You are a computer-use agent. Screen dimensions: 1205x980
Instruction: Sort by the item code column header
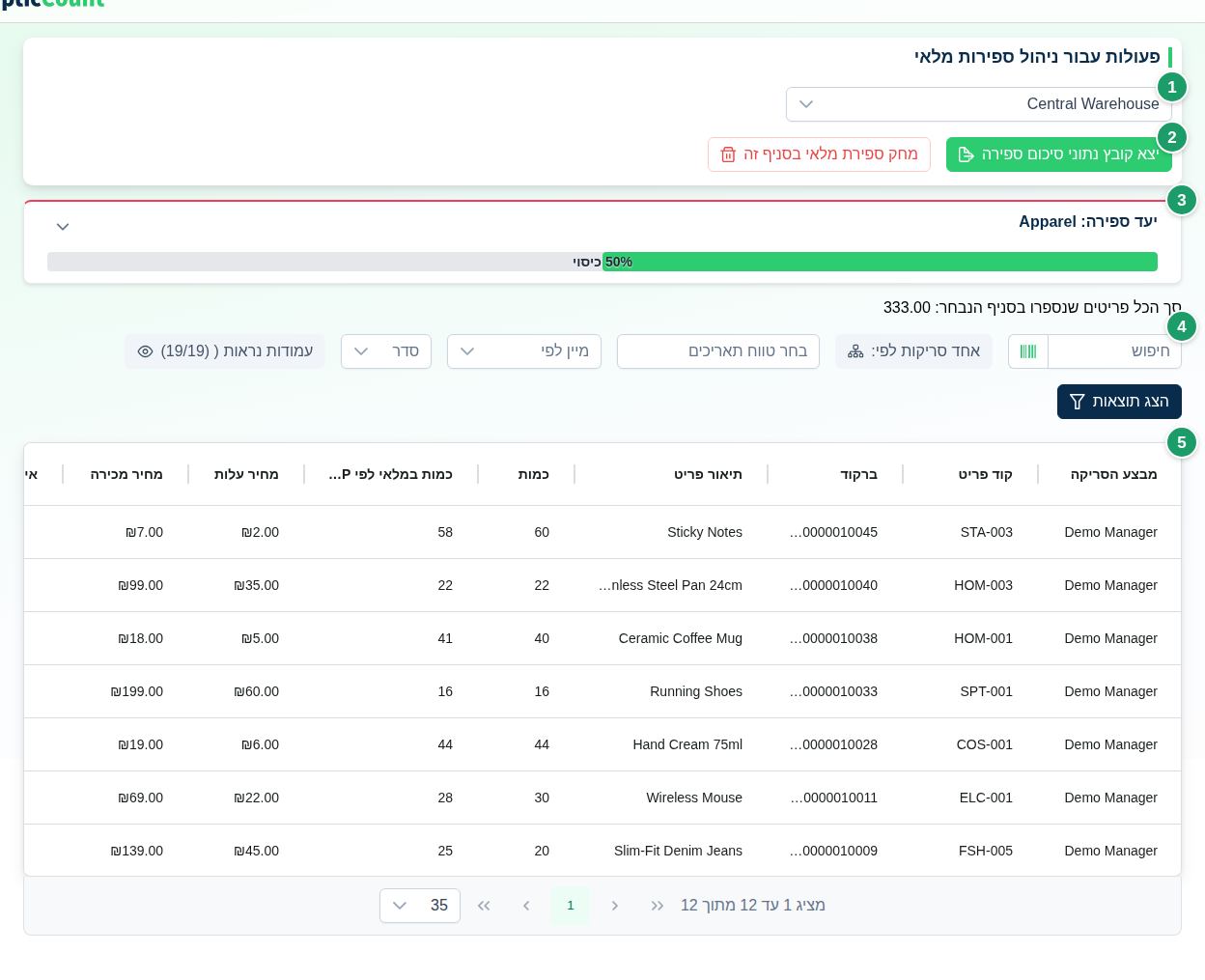985,474
